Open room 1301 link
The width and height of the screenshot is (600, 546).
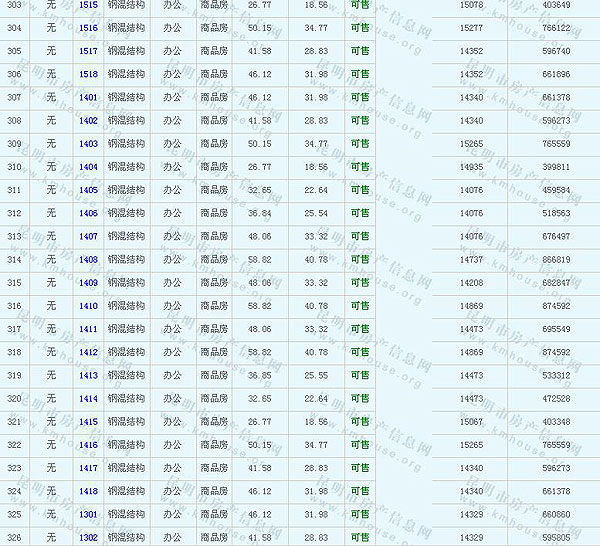click(88, 515)
